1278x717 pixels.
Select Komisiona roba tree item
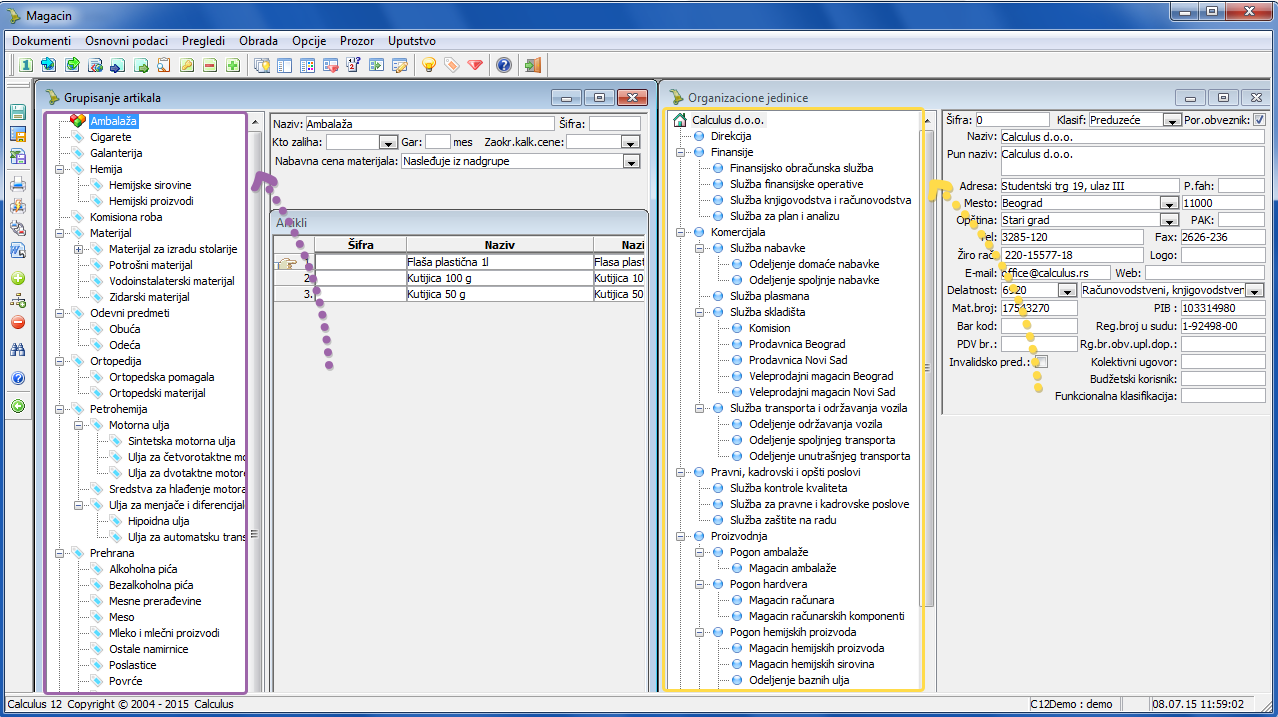(x=126, y=217)
